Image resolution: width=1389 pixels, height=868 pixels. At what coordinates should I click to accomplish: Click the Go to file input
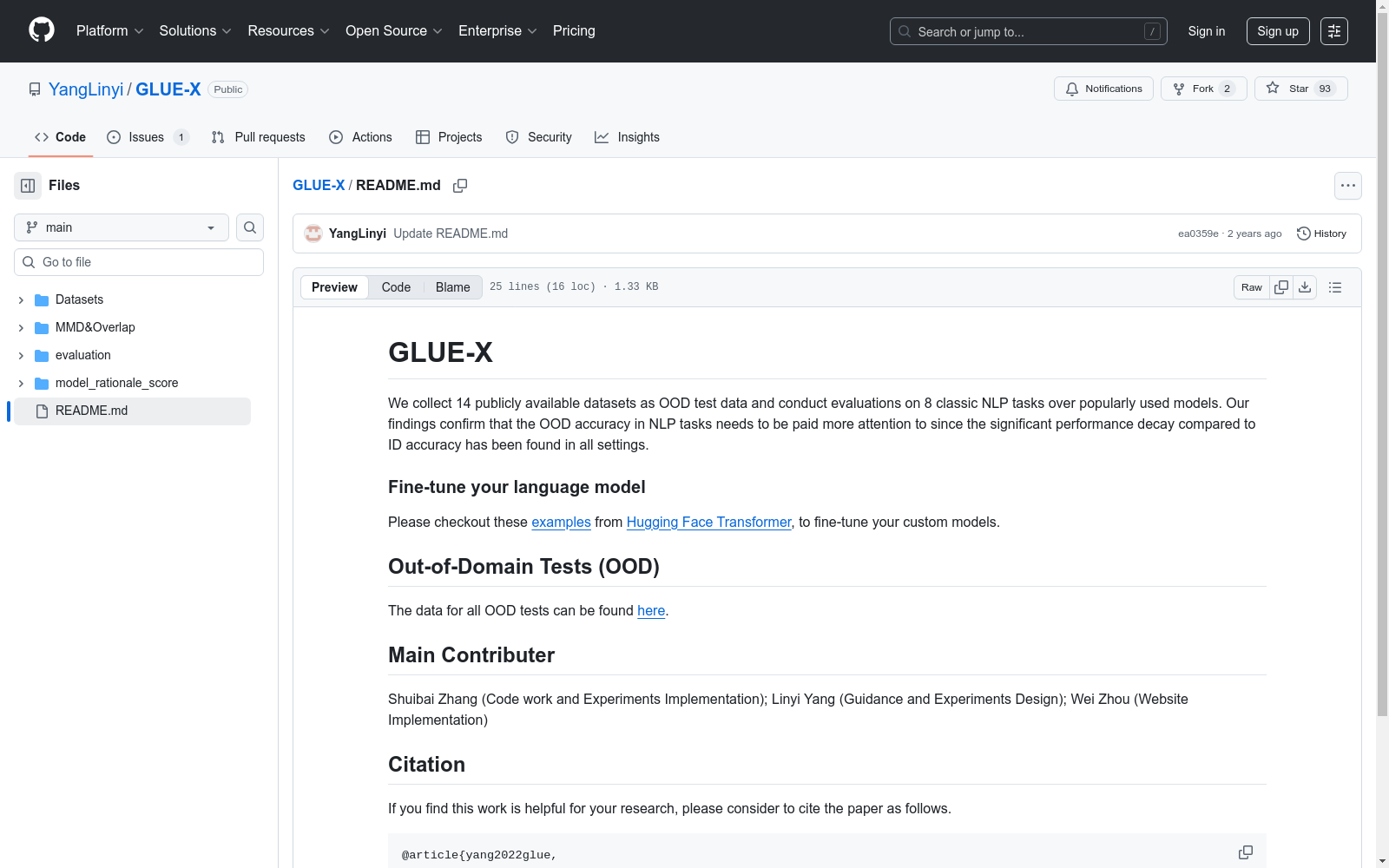tap(139, 262)
